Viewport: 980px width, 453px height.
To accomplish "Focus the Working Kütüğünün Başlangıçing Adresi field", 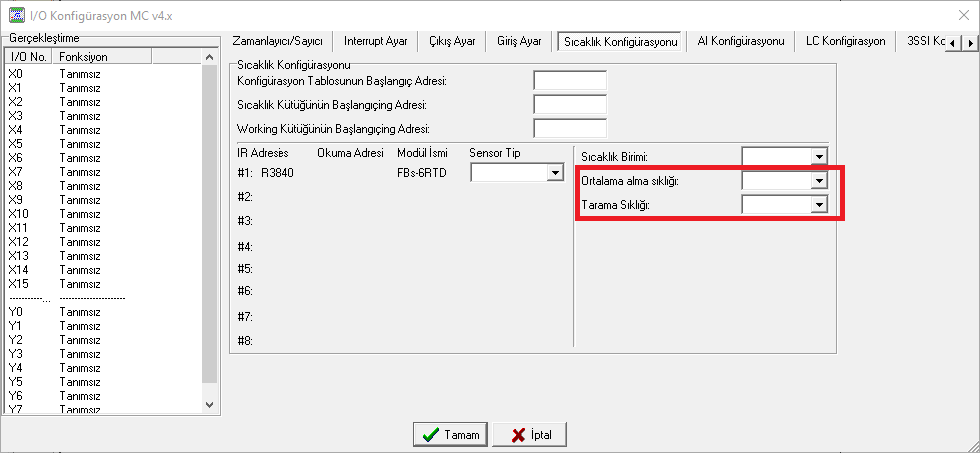I will click(x=570, y=129).
